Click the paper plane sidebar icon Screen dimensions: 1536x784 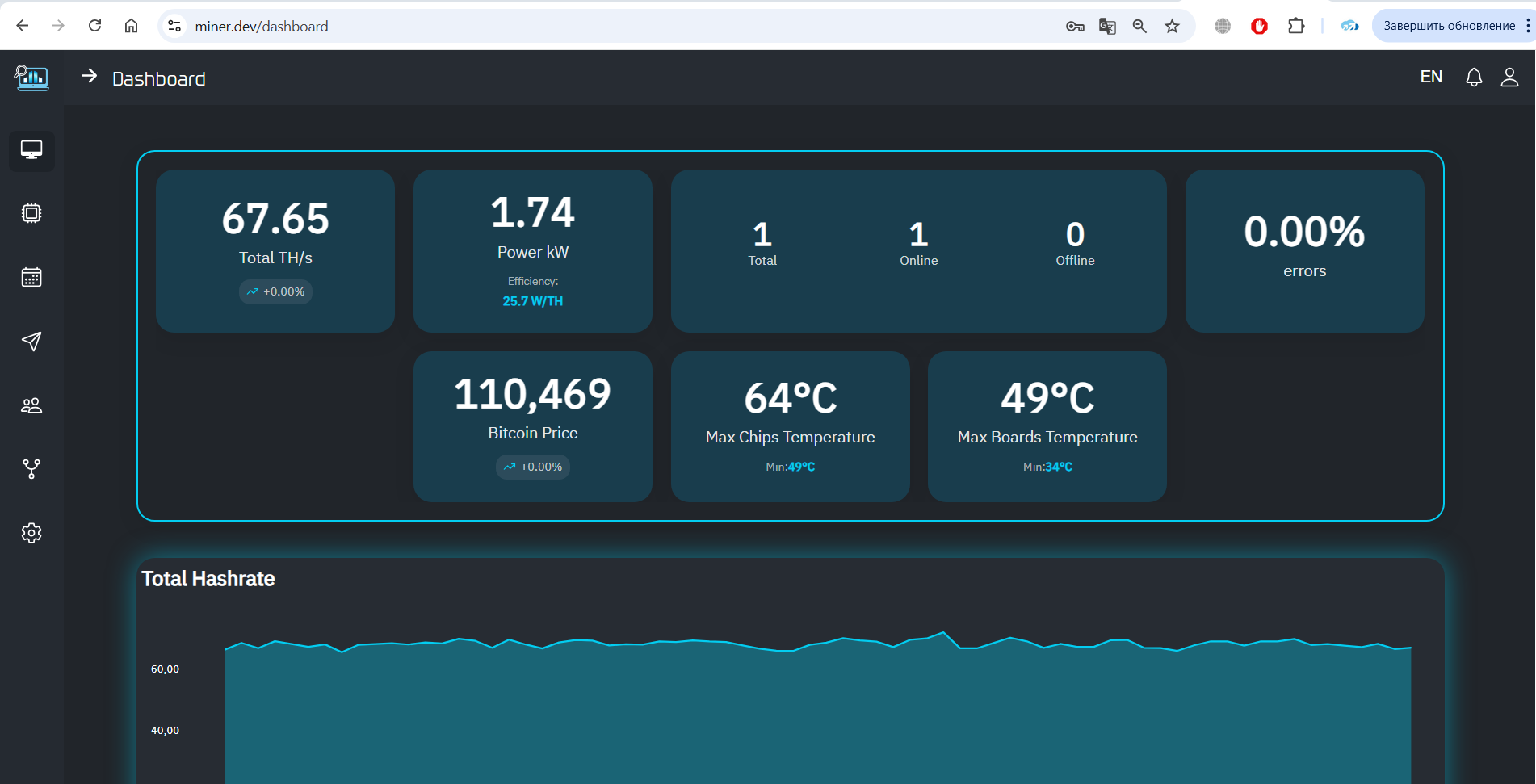click(31, 342)
